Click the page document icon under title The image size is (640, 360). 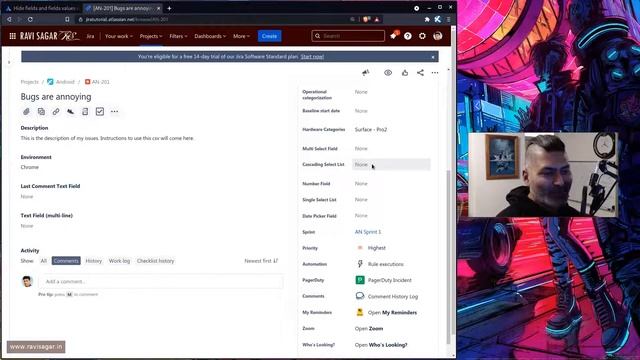85,111
